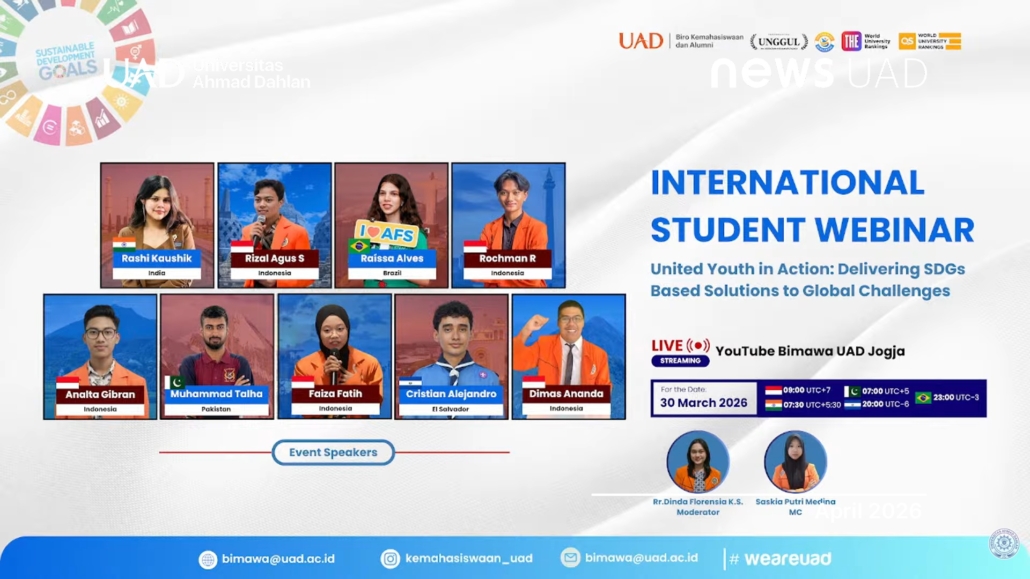This screenshot has height=579, width=1030.
Task: Click the email envelope icon in the footer
Action: point(570,558)
